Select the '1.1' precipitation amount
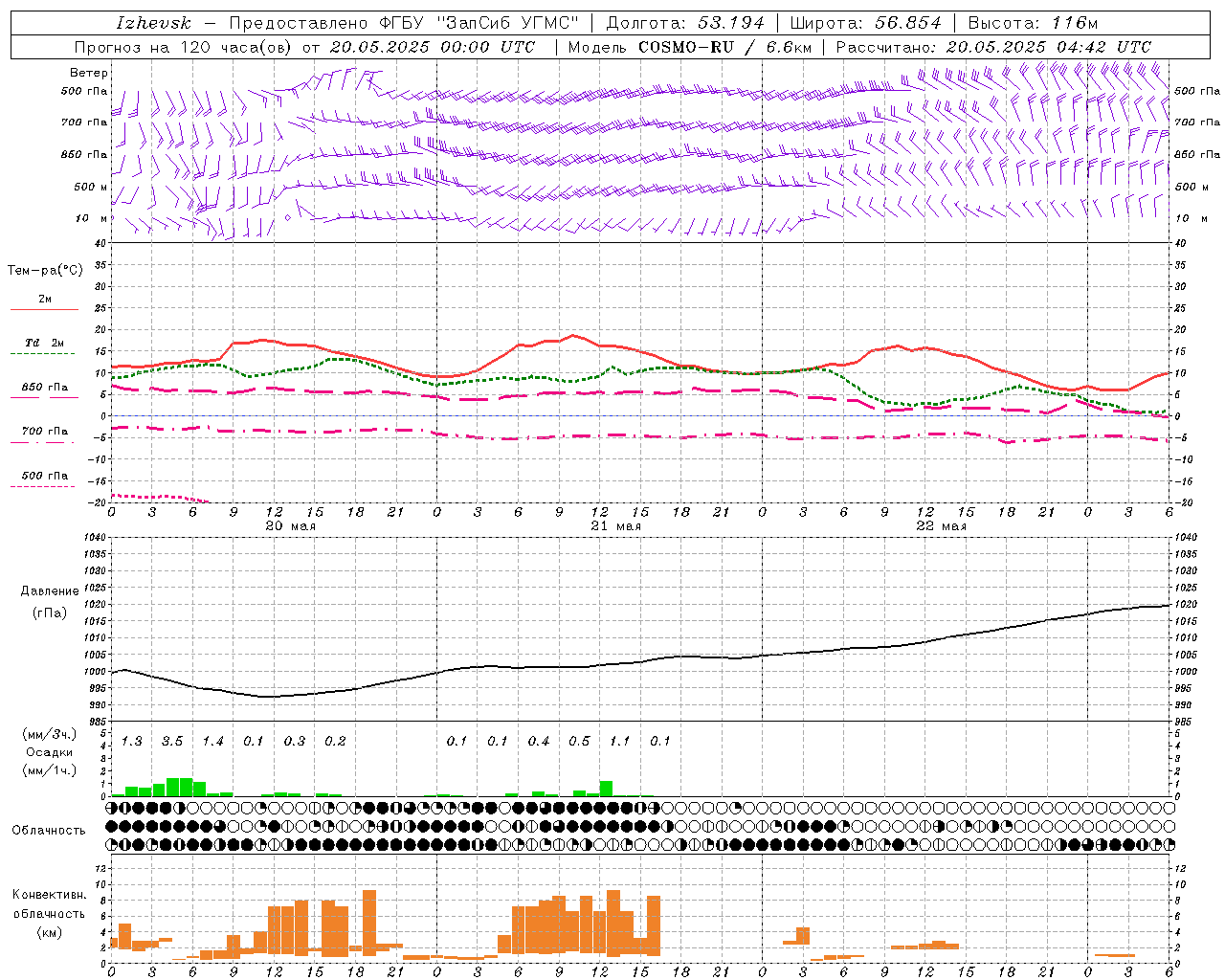The width and height of the screenshot is (1225, 980). 620,742
